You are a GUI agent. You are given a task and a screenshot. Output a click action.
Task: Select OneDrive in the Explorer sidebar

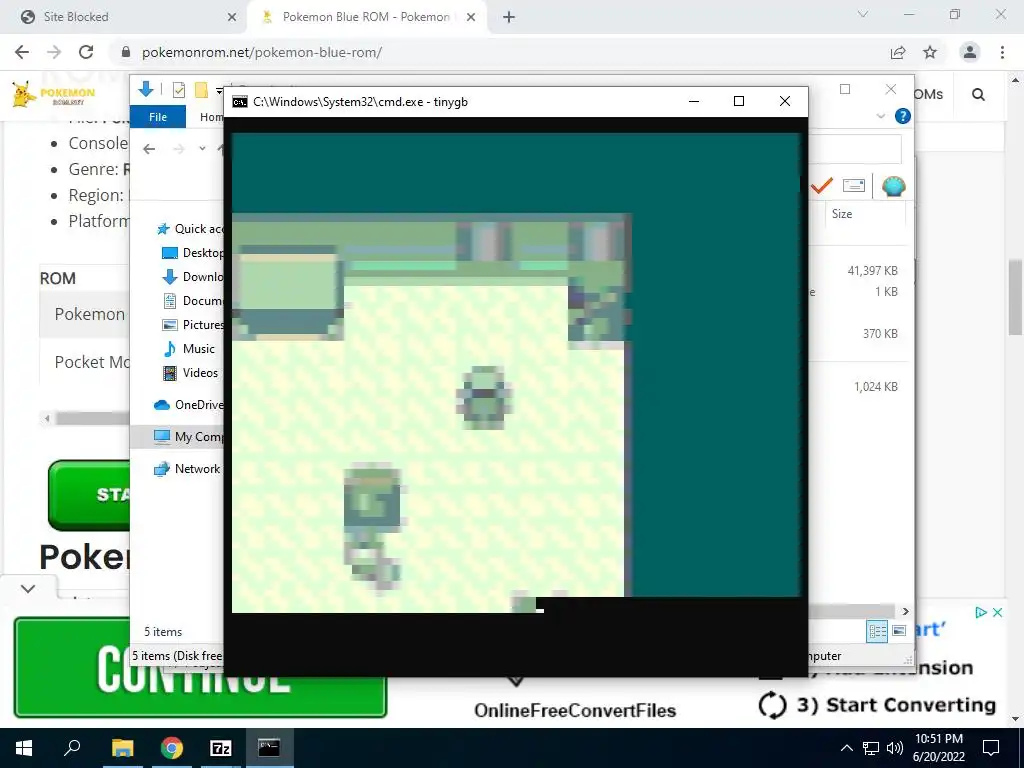point(189,405)
